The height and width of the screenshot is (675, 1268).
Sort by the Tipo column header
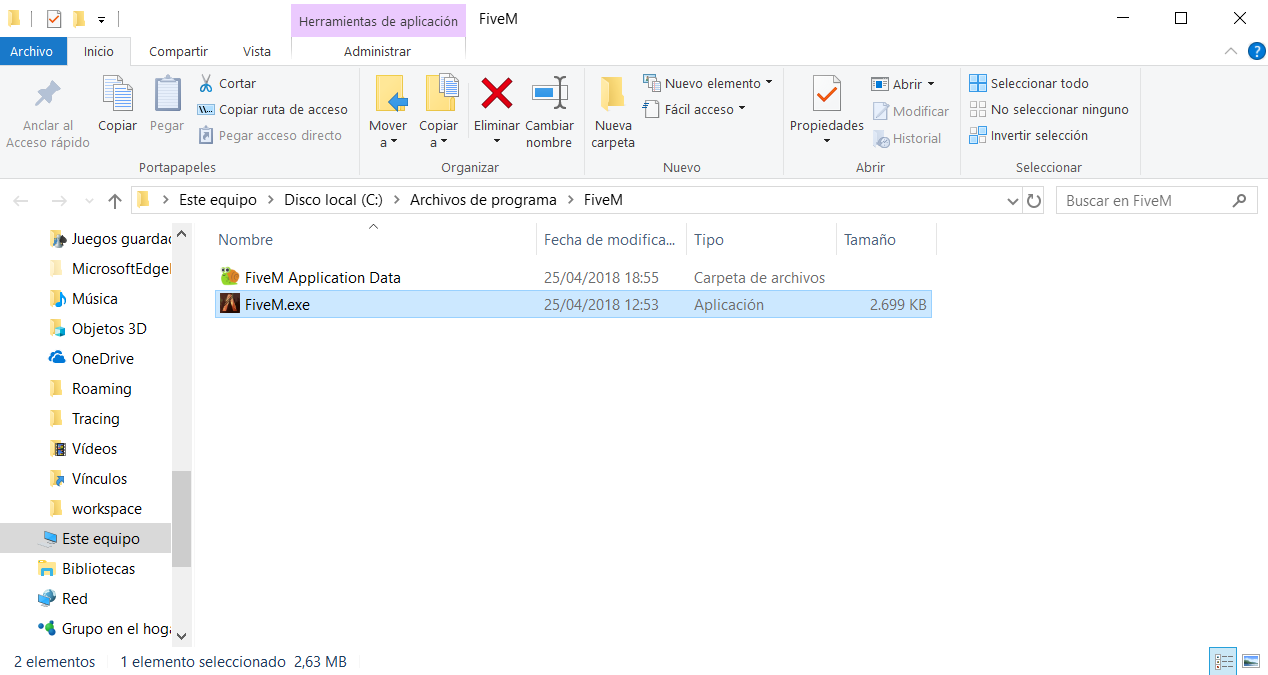click(761, 239)
